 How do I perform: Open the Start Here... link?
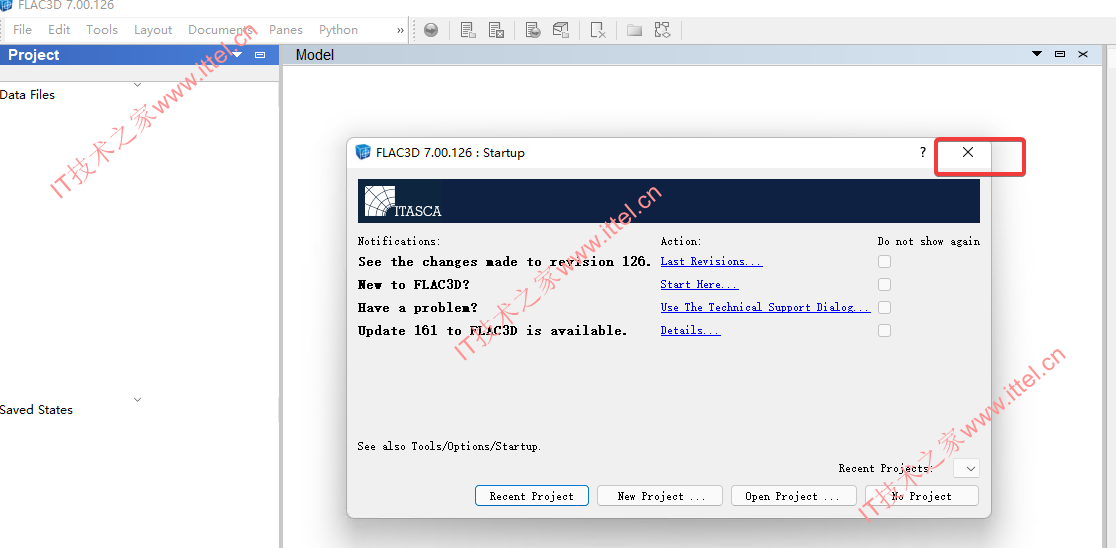(x=700, y=285)
